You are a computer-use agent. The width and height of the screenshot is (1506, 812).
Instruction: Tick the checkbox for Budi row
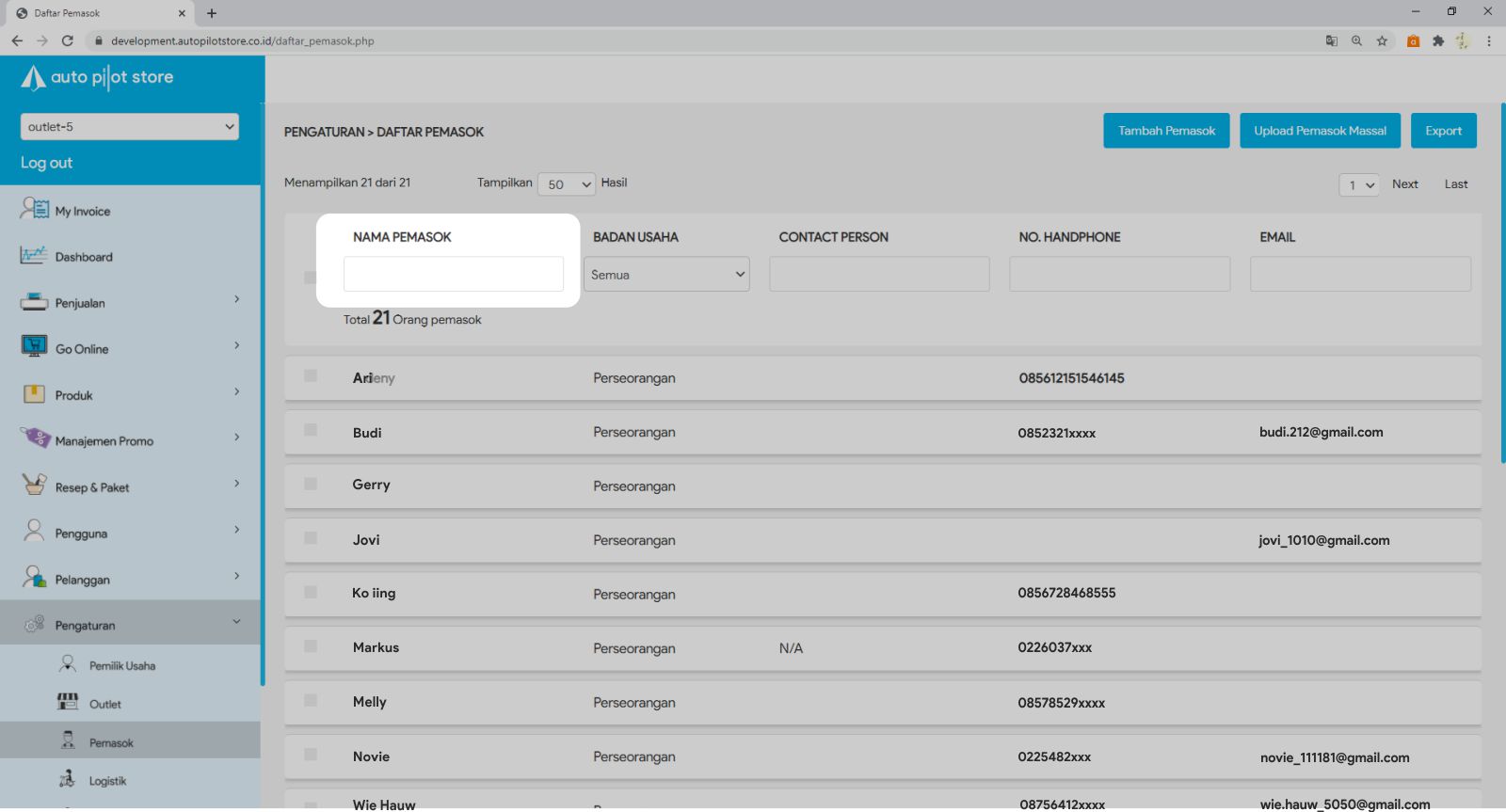tap(311, 430)
